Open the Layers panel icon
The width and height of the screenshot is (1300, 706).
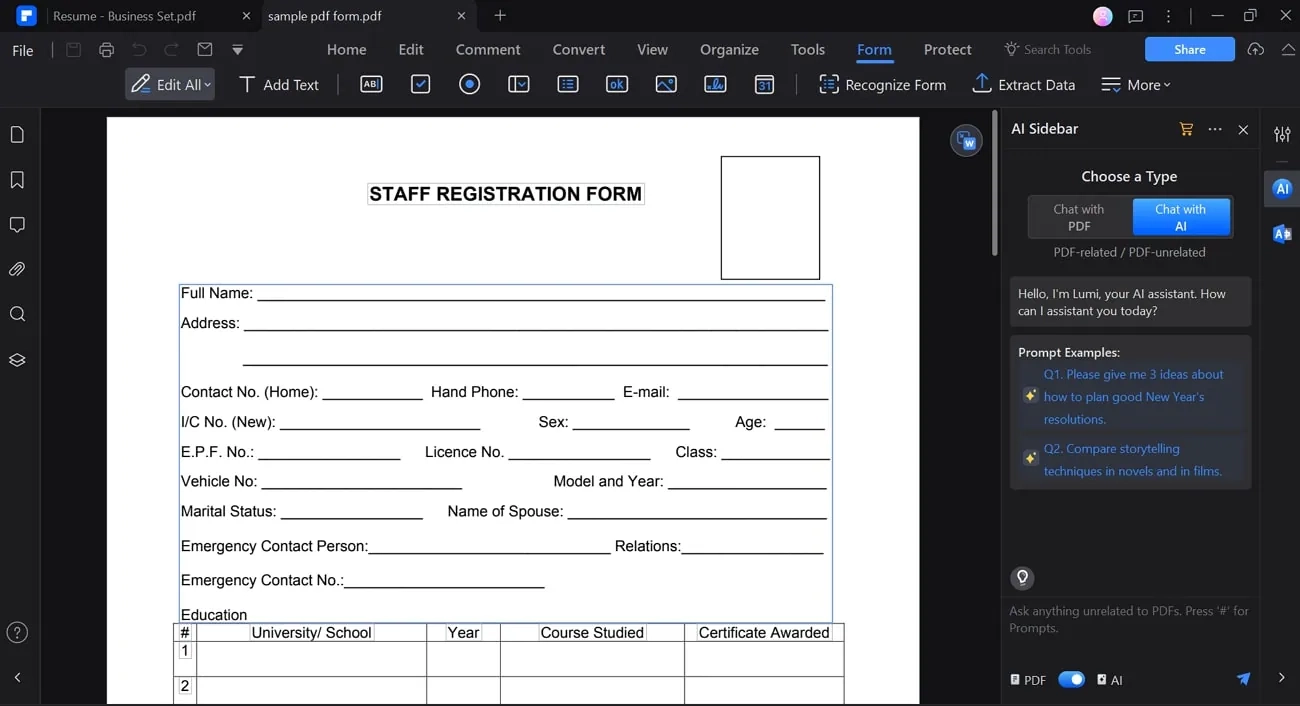[17, 360]
